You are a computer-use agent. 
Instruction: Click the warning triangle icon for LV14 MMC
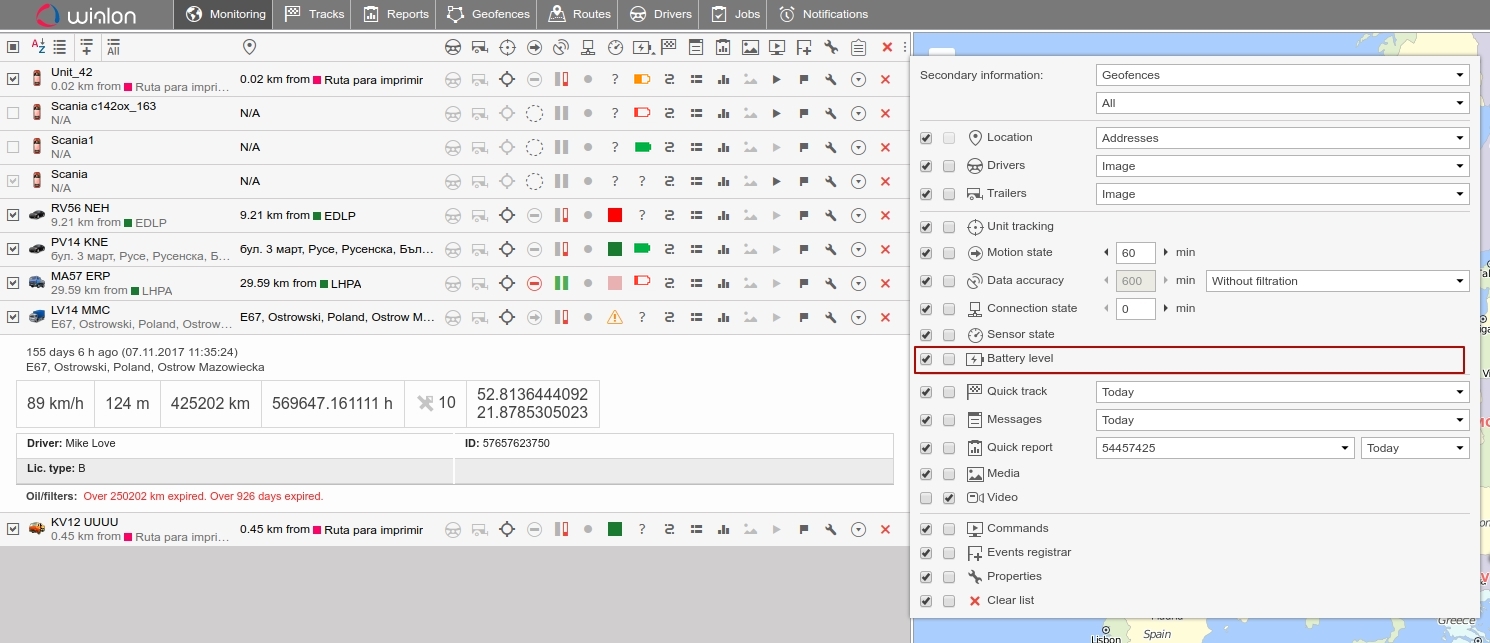[x=615, y=317]
